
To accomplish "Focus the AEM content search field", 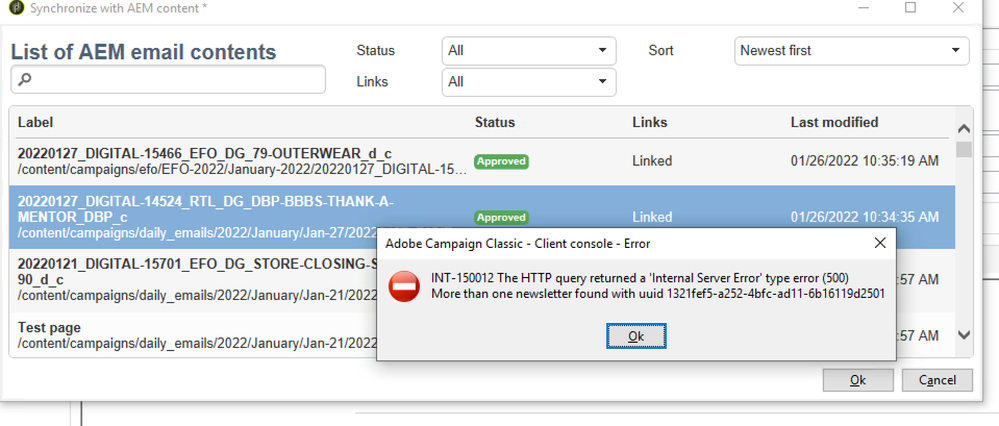I will click(175, 80).
